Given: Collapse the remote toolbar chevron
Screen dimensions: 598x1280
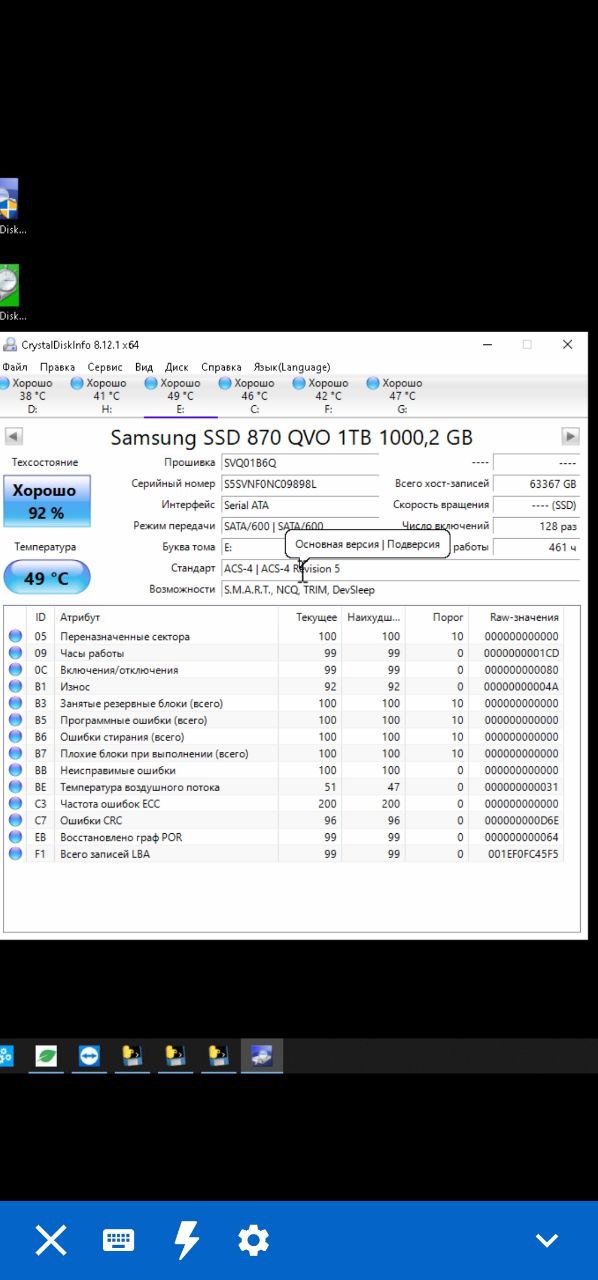Looking at the screenshot, I should pos(546,1240).
